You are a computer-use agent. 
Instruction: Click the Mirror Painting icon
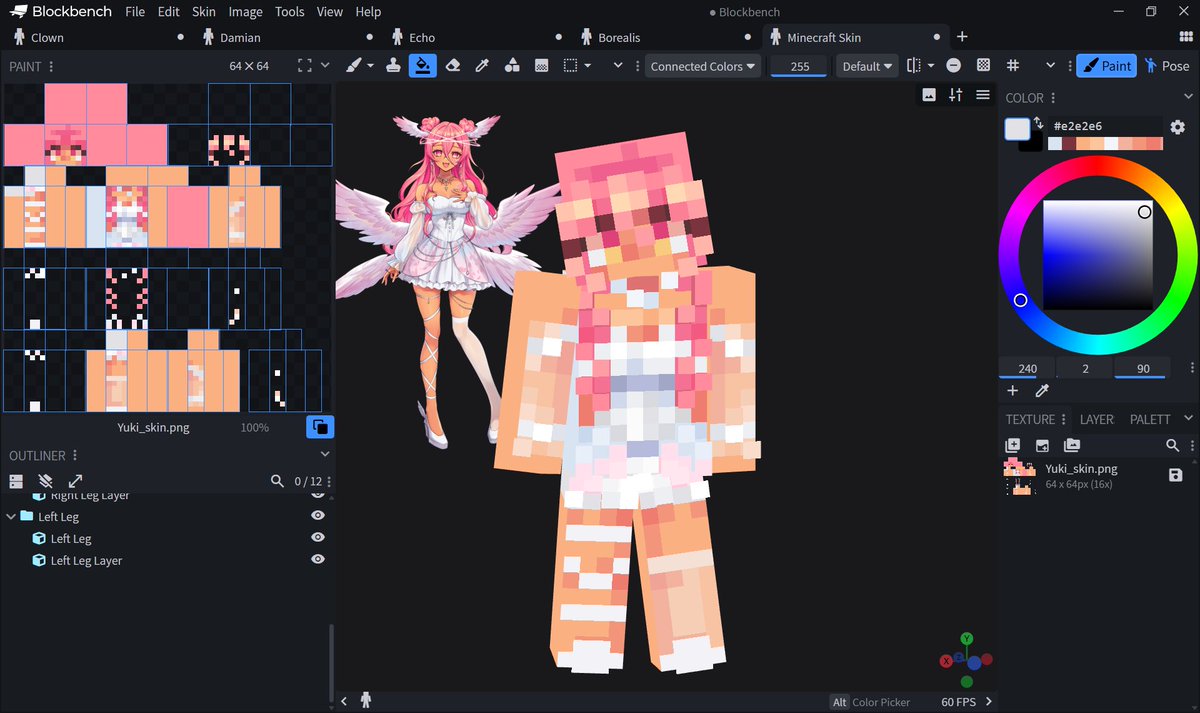914,66
